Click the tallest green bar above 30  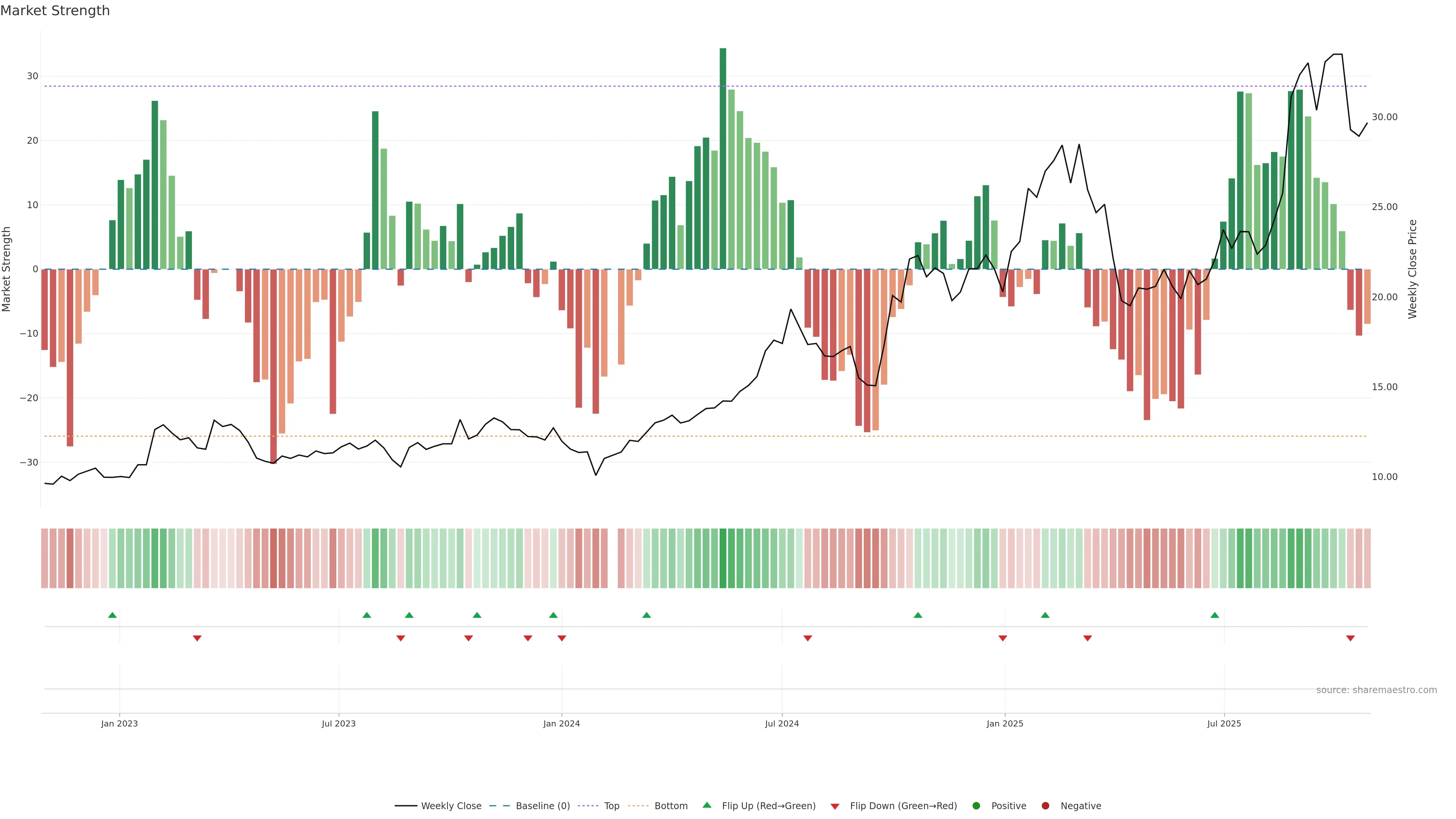(723, 158)
